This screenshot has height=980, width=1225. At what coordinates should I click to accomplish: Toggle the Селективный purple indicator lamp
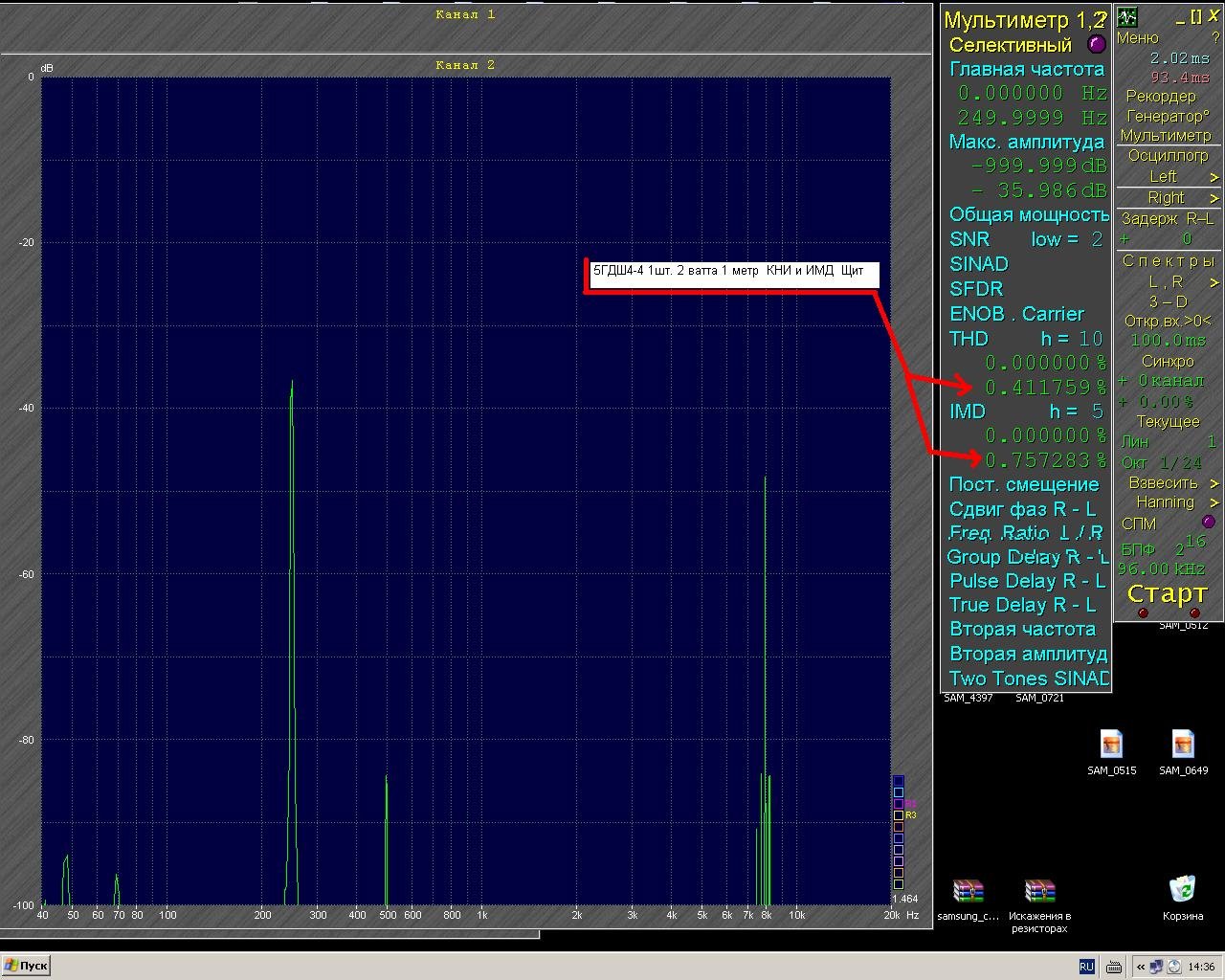pos(1097,44)
